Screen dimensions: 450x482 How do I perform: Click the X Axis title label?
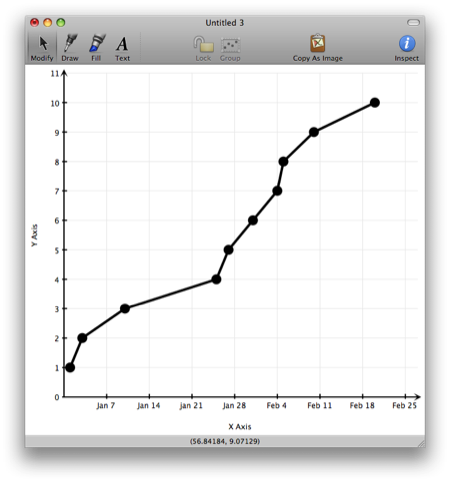240,426
